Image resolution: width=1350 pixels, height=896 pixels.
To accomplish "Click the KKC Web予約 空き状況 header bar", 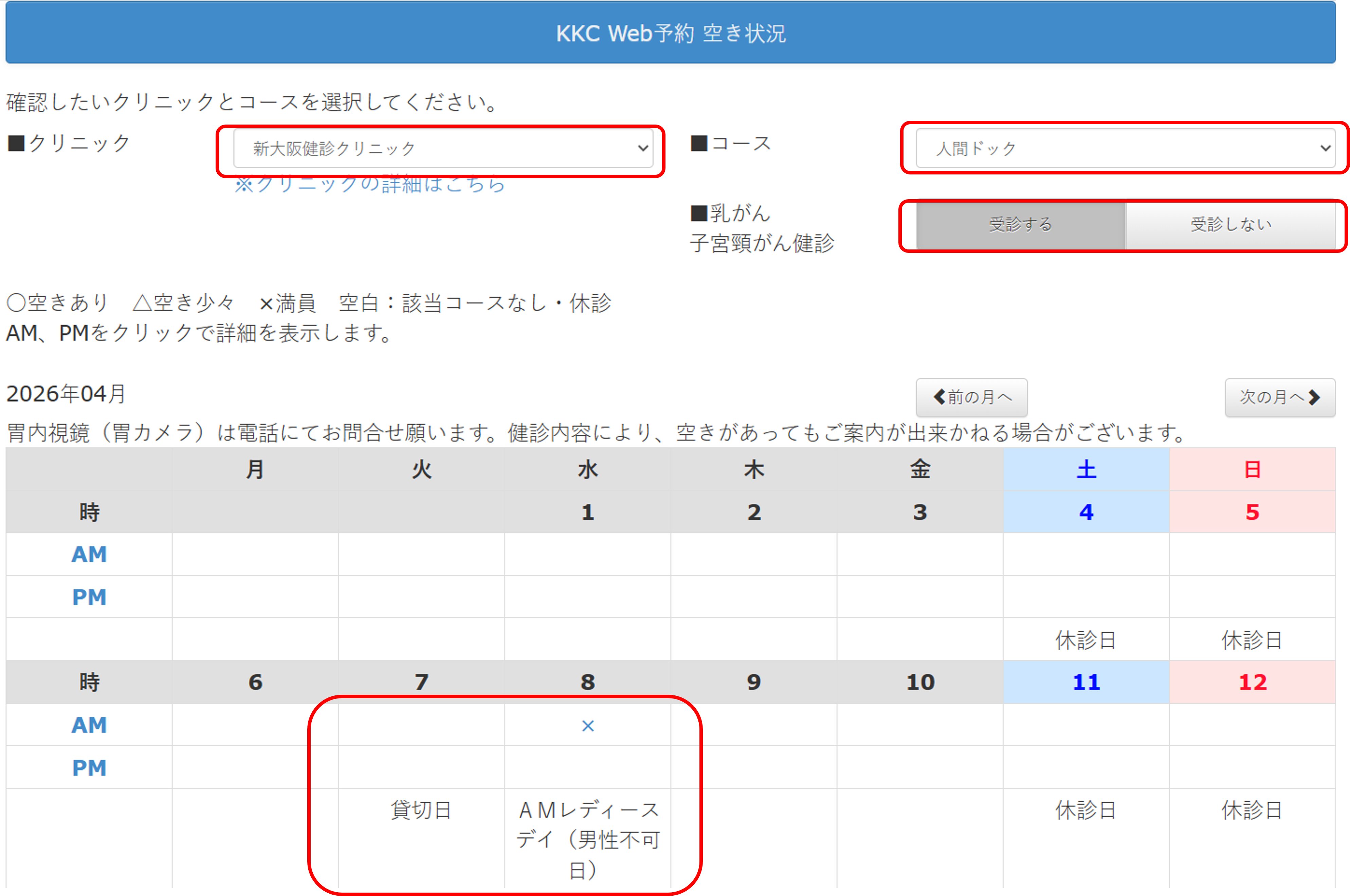I will [671, 33].
